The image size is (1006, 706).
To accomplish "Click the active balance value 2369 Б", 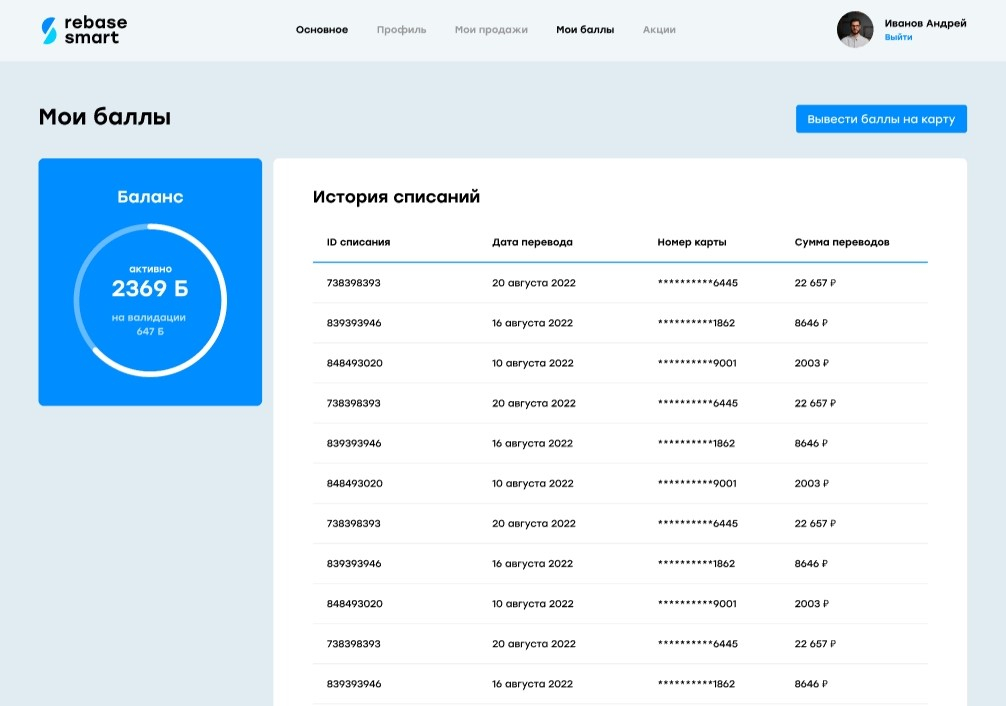I will [150, 290].
